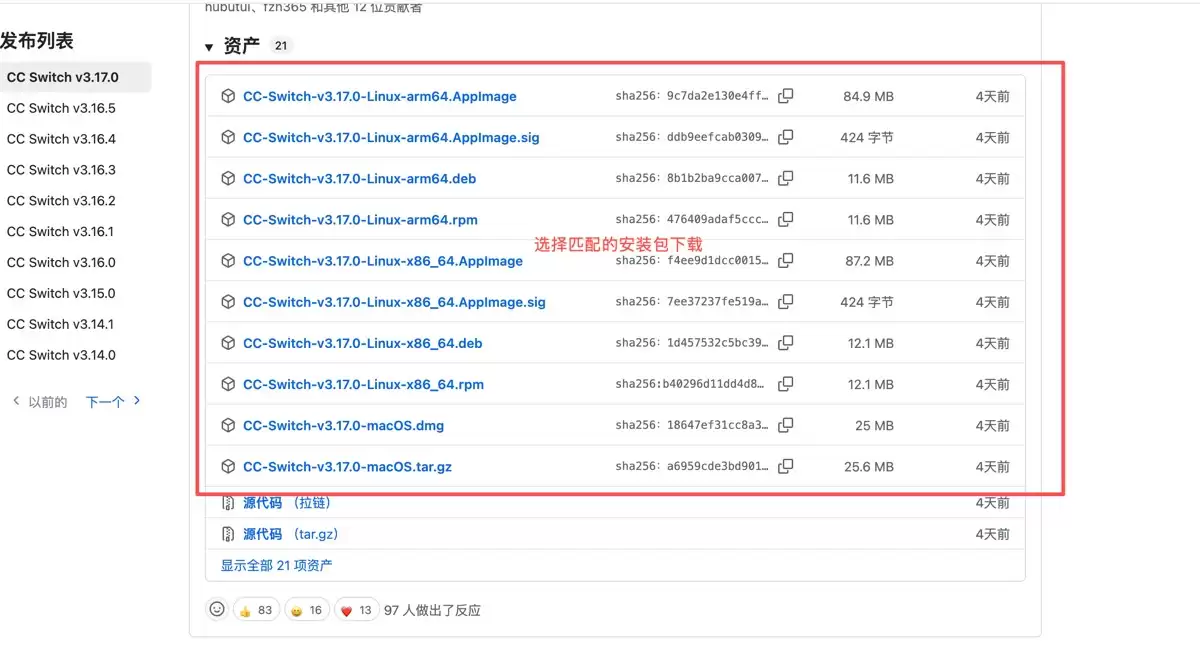Download CC-Switch-v3.17.0-Linux-x86_64.AppImage
1200x665 pixels.
383,260
